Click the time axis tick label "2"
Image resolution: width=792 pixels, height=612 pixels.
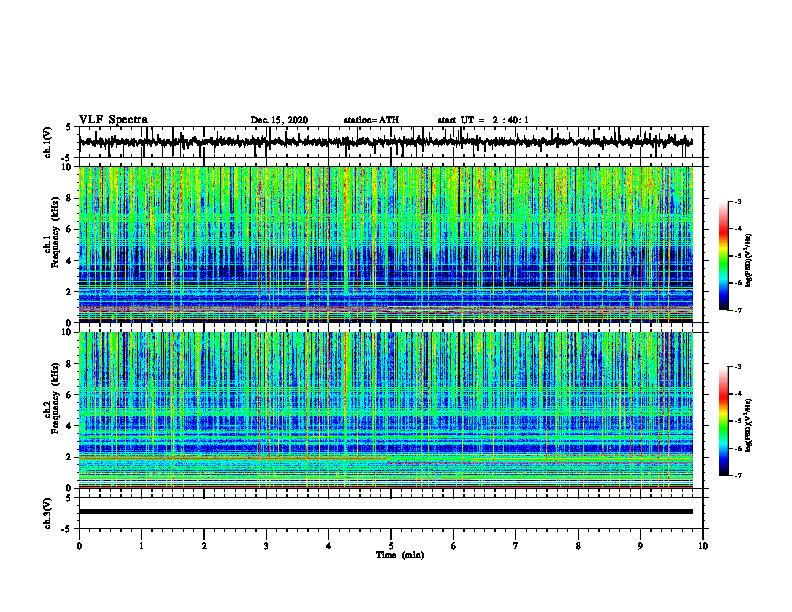click(204, 546)
